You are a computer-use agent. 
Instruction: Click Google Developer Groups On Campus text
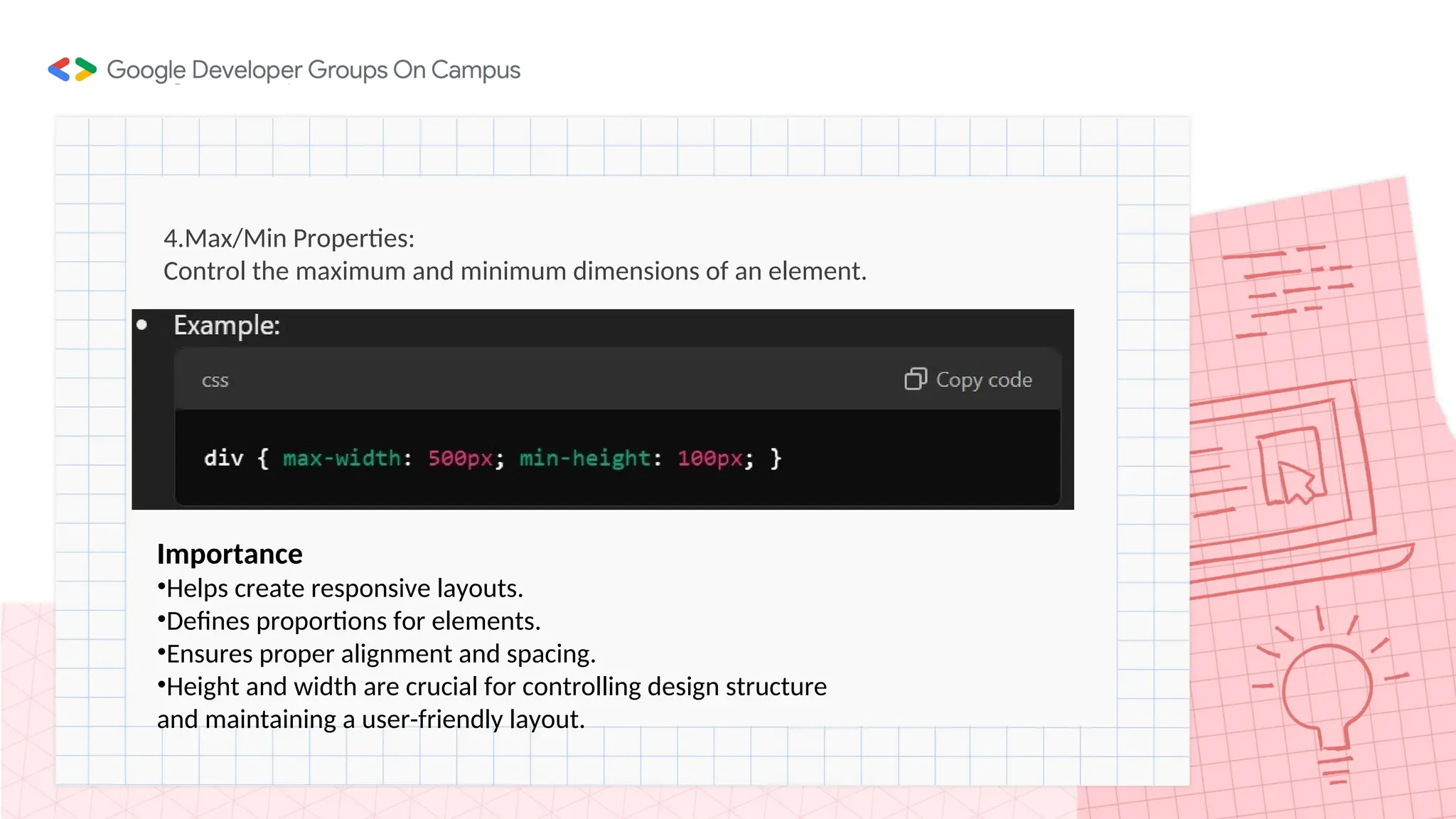[314, 70]
